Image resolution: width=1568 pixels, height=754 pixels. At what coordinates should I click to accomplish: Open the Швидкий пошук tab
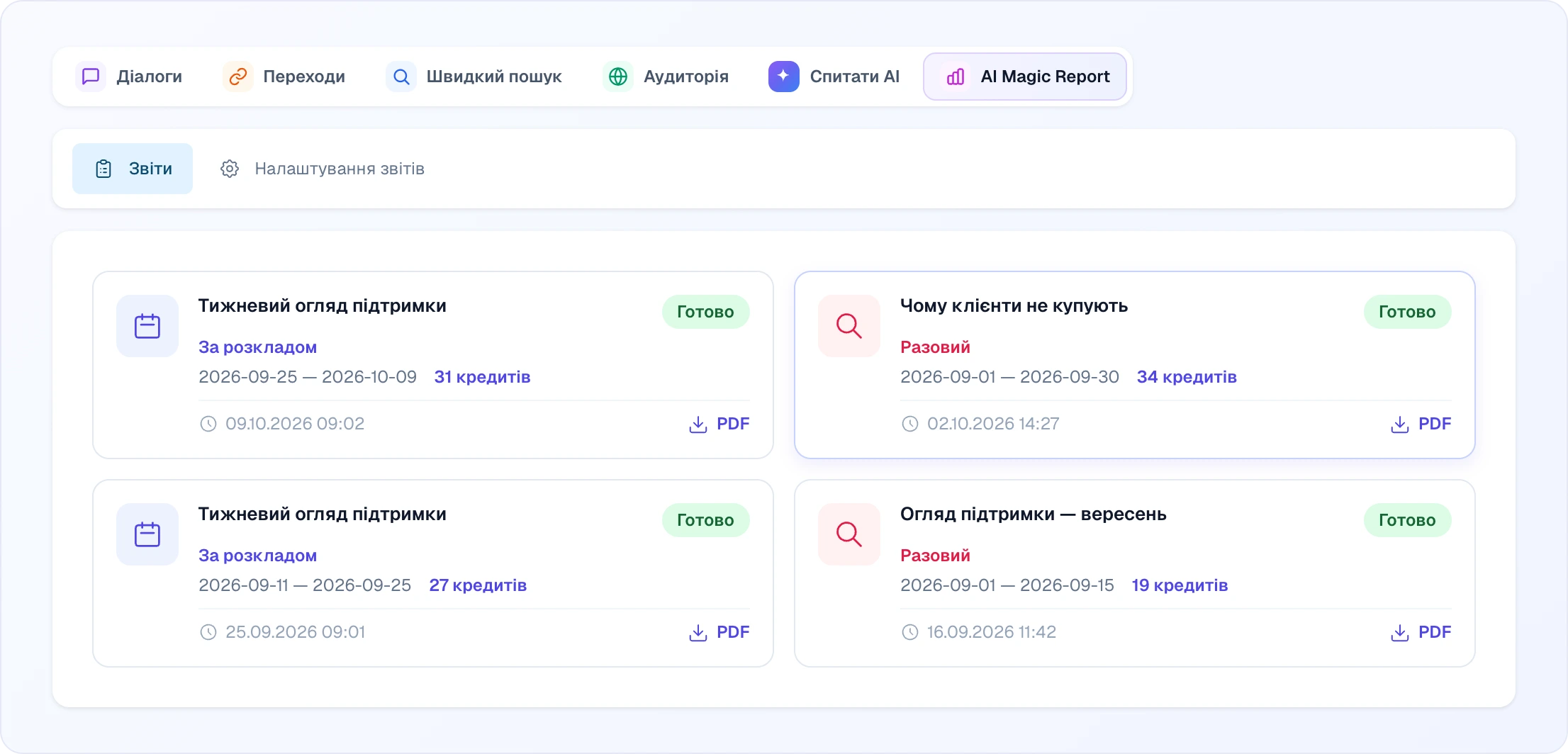(x=474, y=77)
